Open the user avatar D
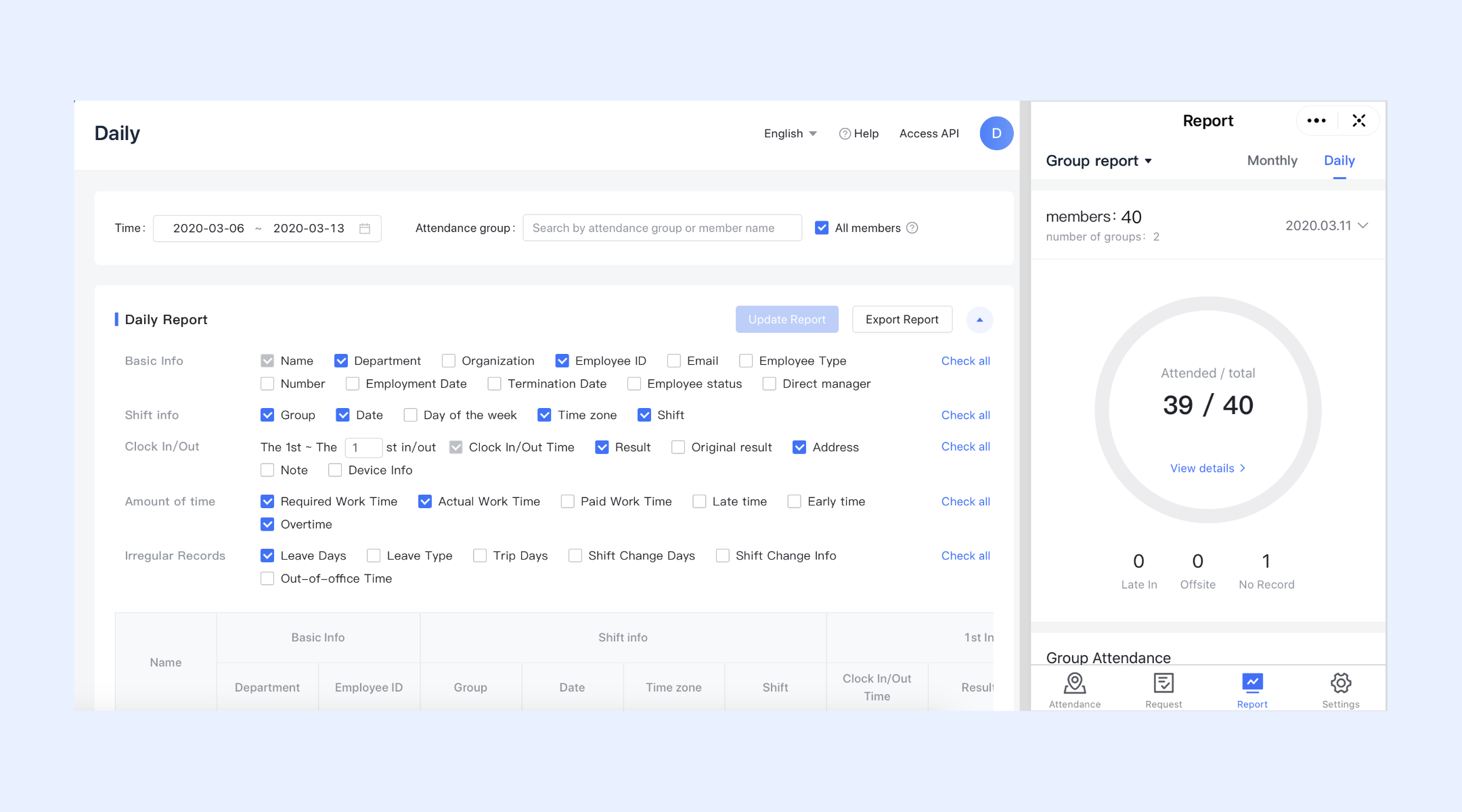Image resolution: width=1462 pixels, height=812 pixels. [996, 133]
